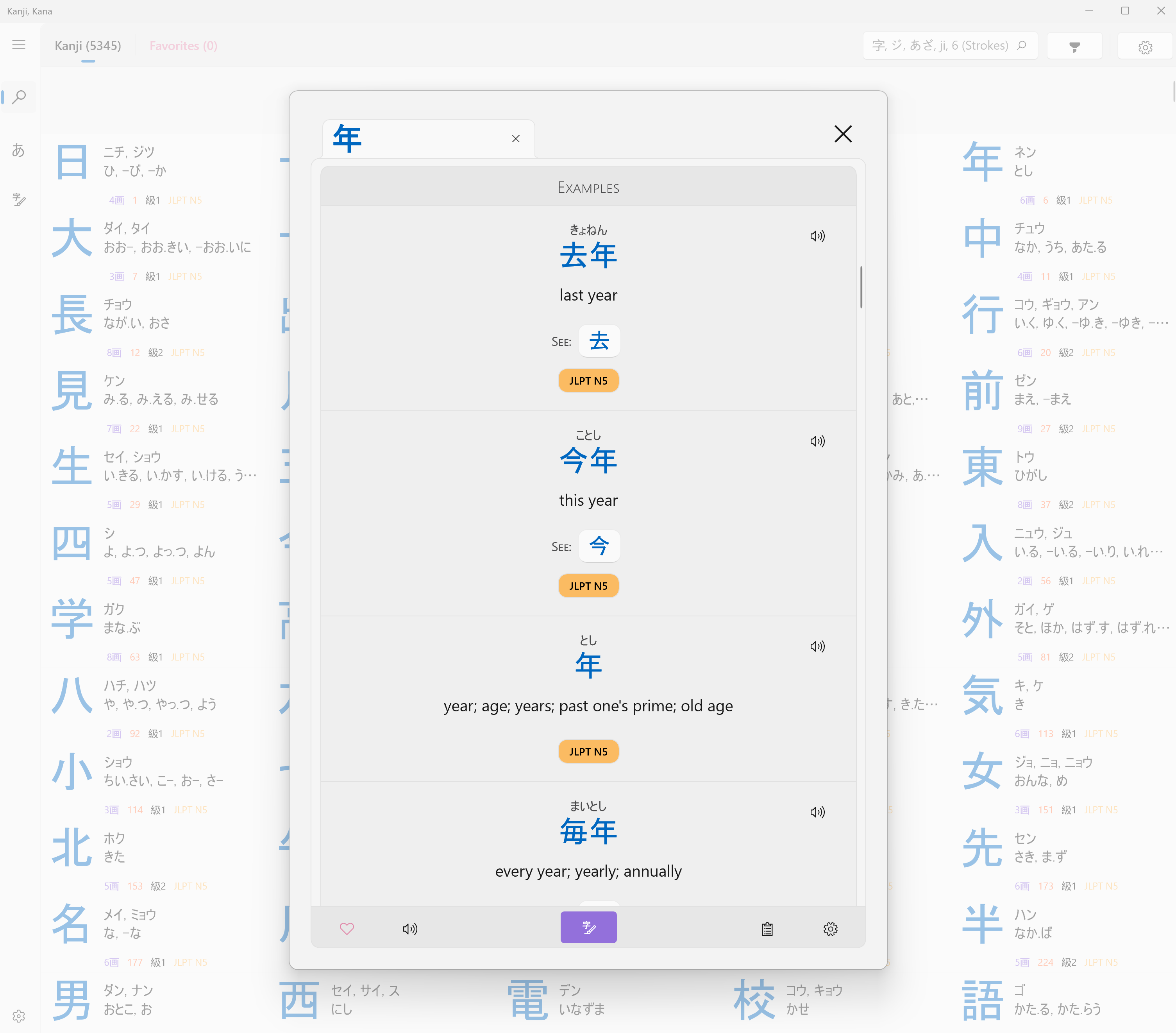Open filter dropdown in top bar
The height and width of the screenshot is (1033, 1176).
1074,46
